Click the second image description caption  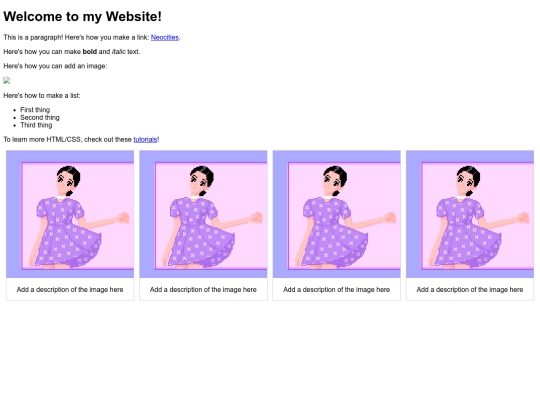click(x=203, y=290)
